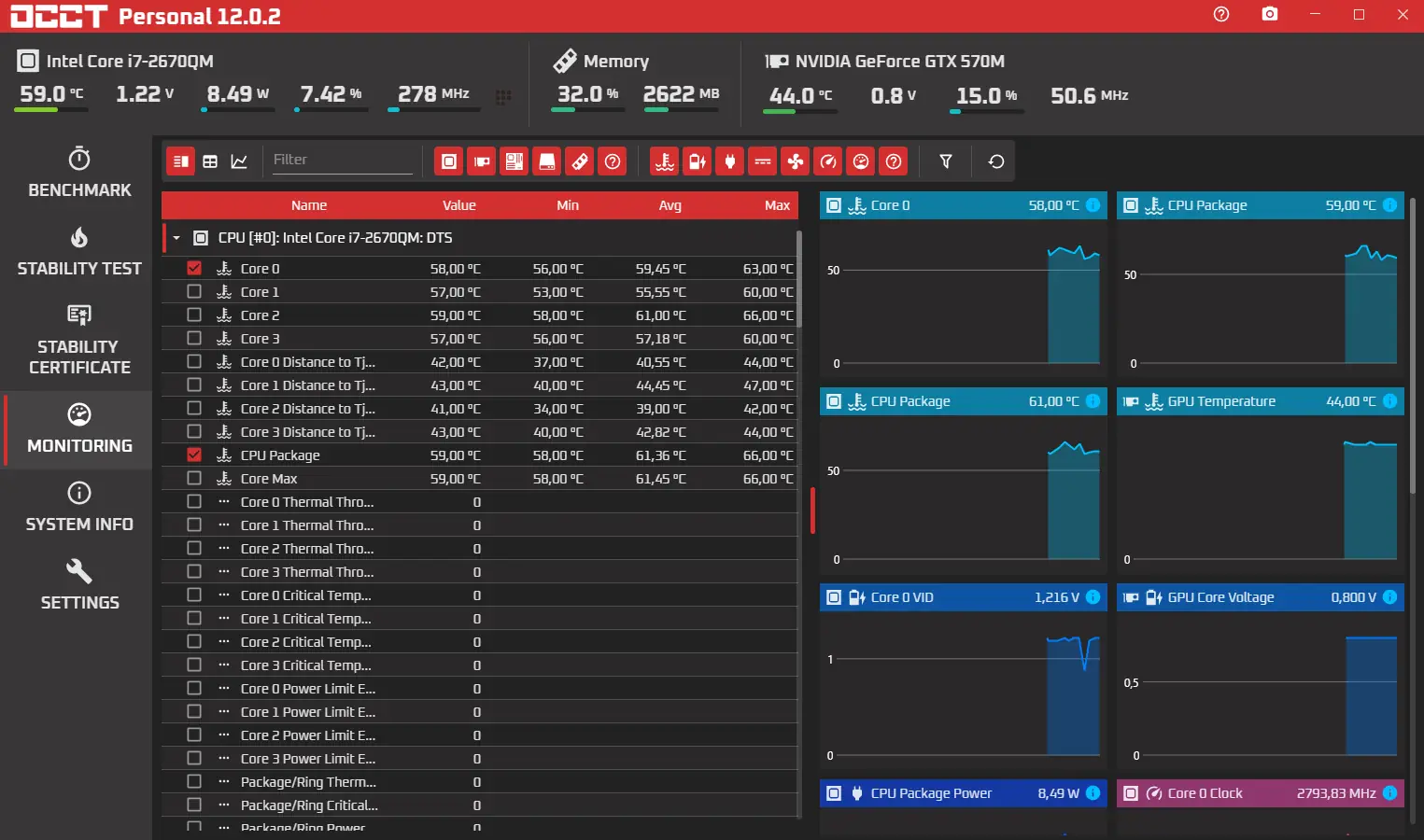This screenshot has width=1424, height=840.
Task: Switch to the split table-and-graph layout view
Action: pyautogui.click(x=181, y=161)
